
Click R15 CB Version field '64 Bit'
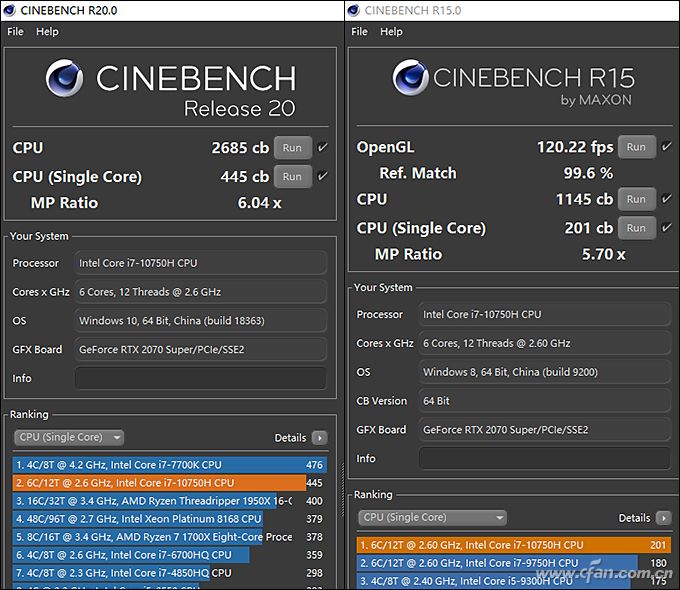pos(545,401)
